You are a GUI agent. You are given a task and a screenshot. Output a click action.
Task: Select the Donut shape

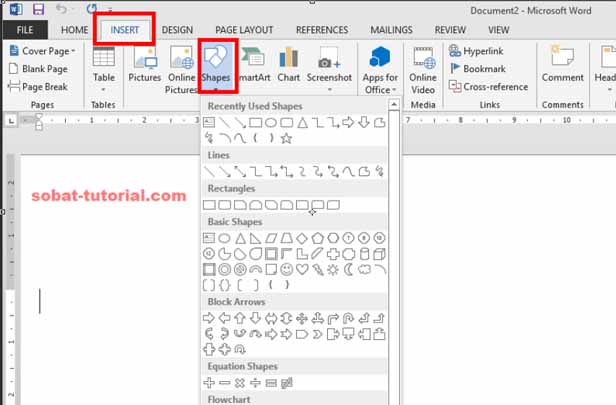224,269
